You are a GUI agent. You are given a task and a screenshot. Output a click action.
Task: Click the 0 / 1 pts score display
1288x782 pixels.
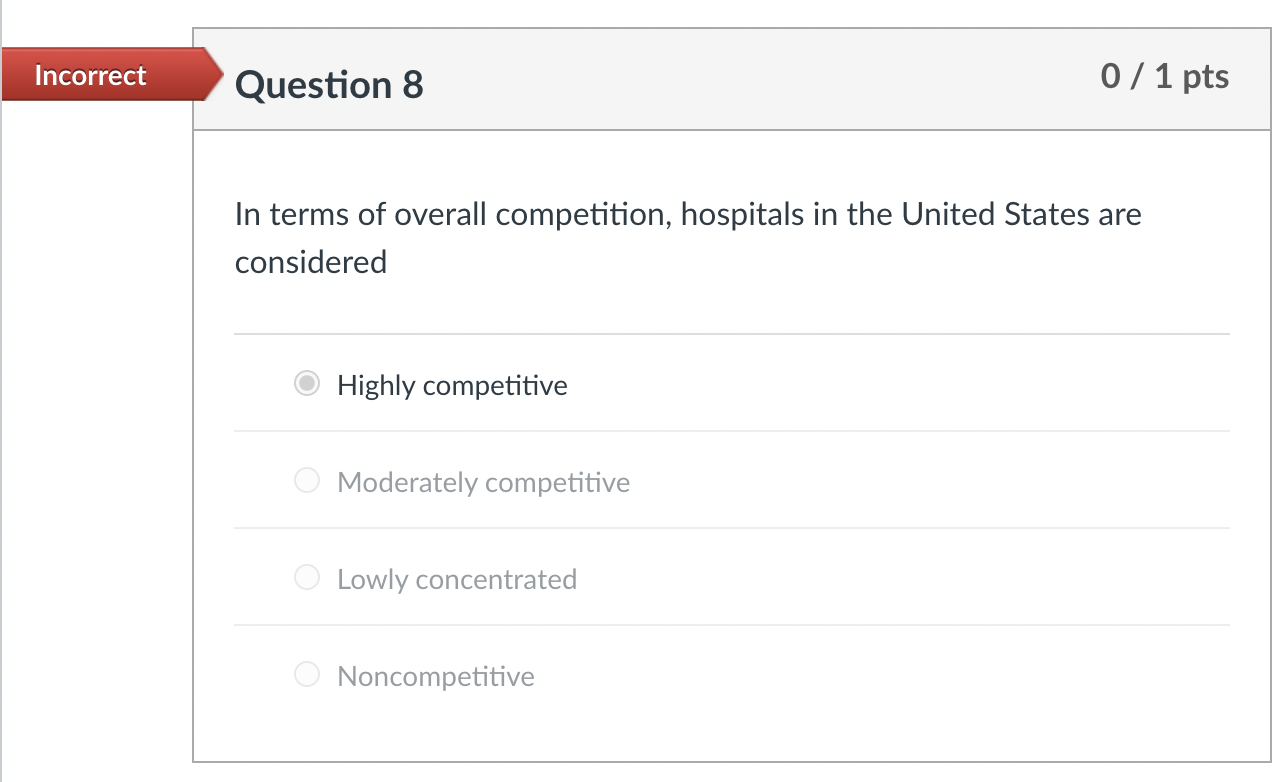[1165, 76]
